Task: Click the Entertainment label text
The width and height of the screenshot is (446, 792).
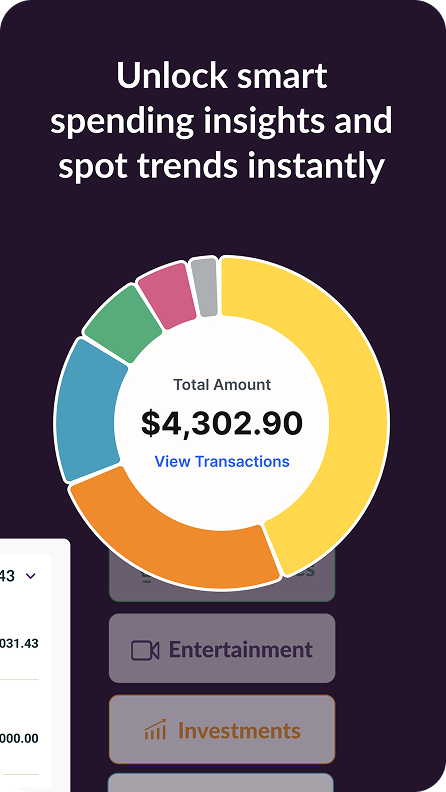Action: tap(240, 649)
